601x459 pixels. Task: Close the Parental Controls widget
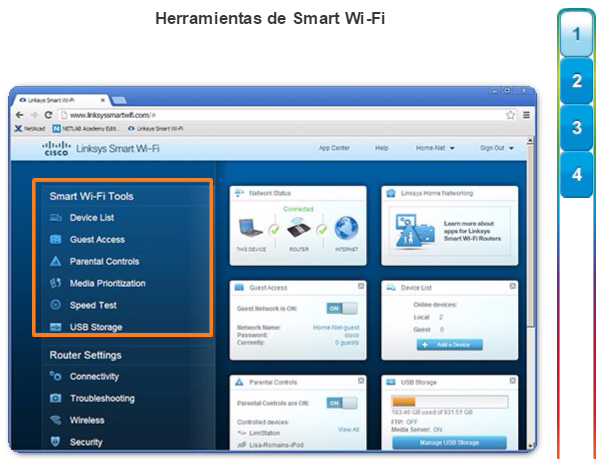(x=361, y=380)
